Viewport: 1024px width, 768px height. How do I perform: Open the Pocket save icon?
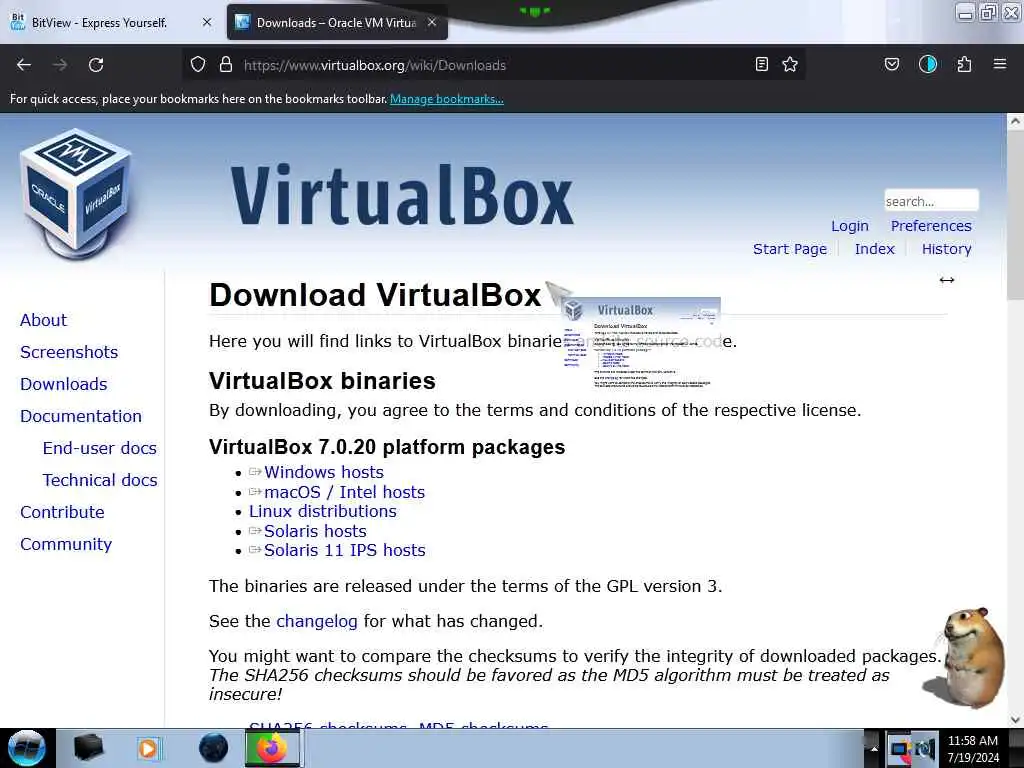[x=891, y=64]
